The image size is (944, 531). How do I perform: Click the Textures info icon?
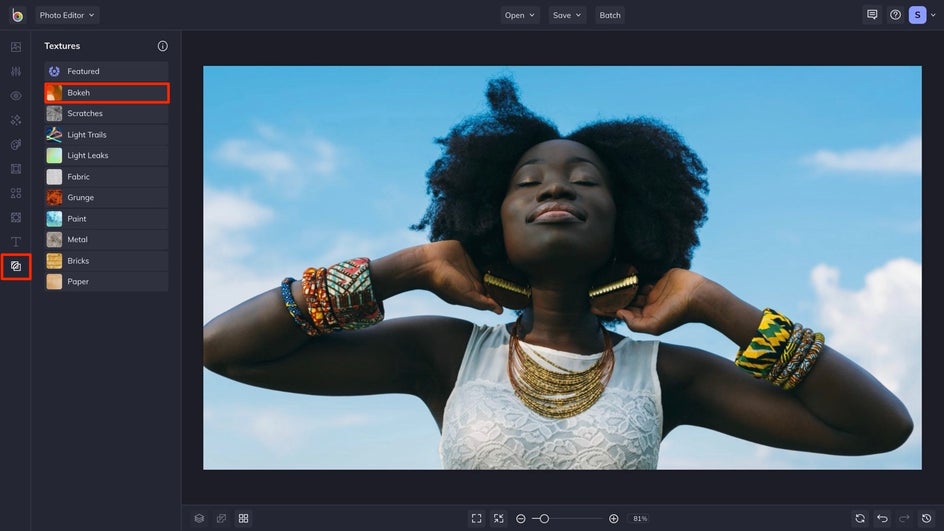(163, 46)
